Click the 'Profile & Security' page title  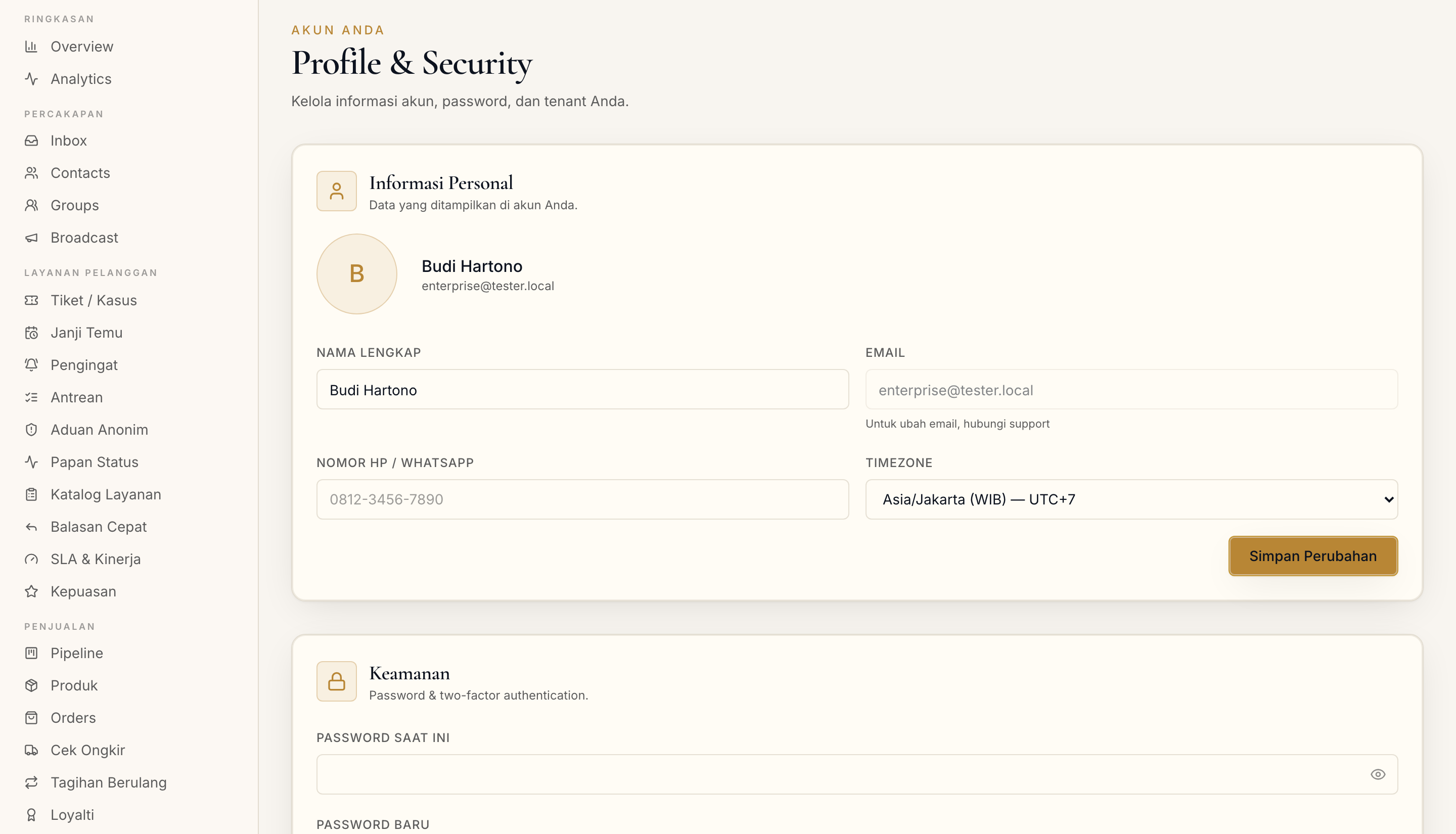coord(412,63)
